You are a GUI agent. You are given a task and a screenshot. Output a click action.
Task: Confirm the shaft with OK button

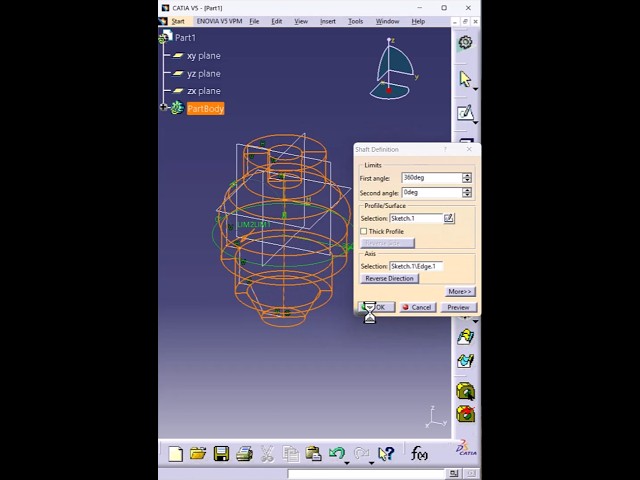tap(376, 307)
